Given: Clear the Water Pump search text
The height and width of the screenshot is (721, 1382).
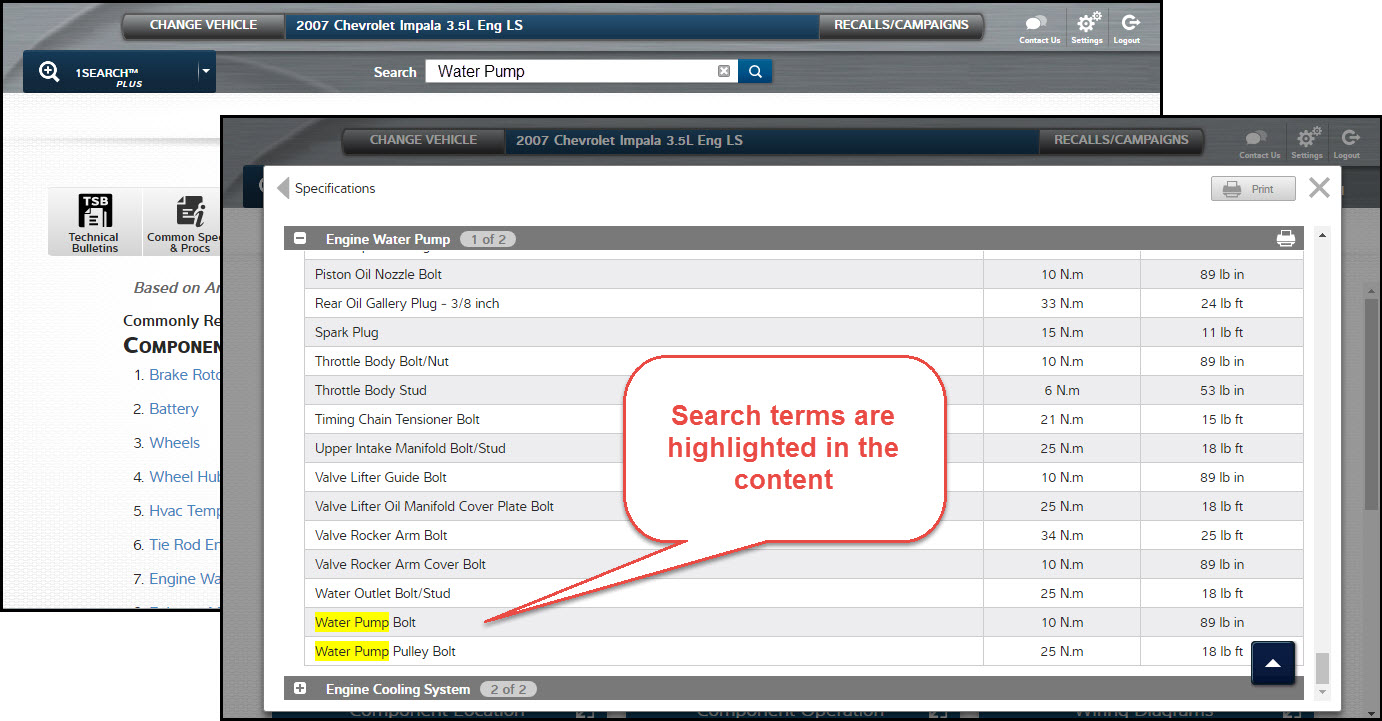Looking at the screenshot, I should coord(724,71).
